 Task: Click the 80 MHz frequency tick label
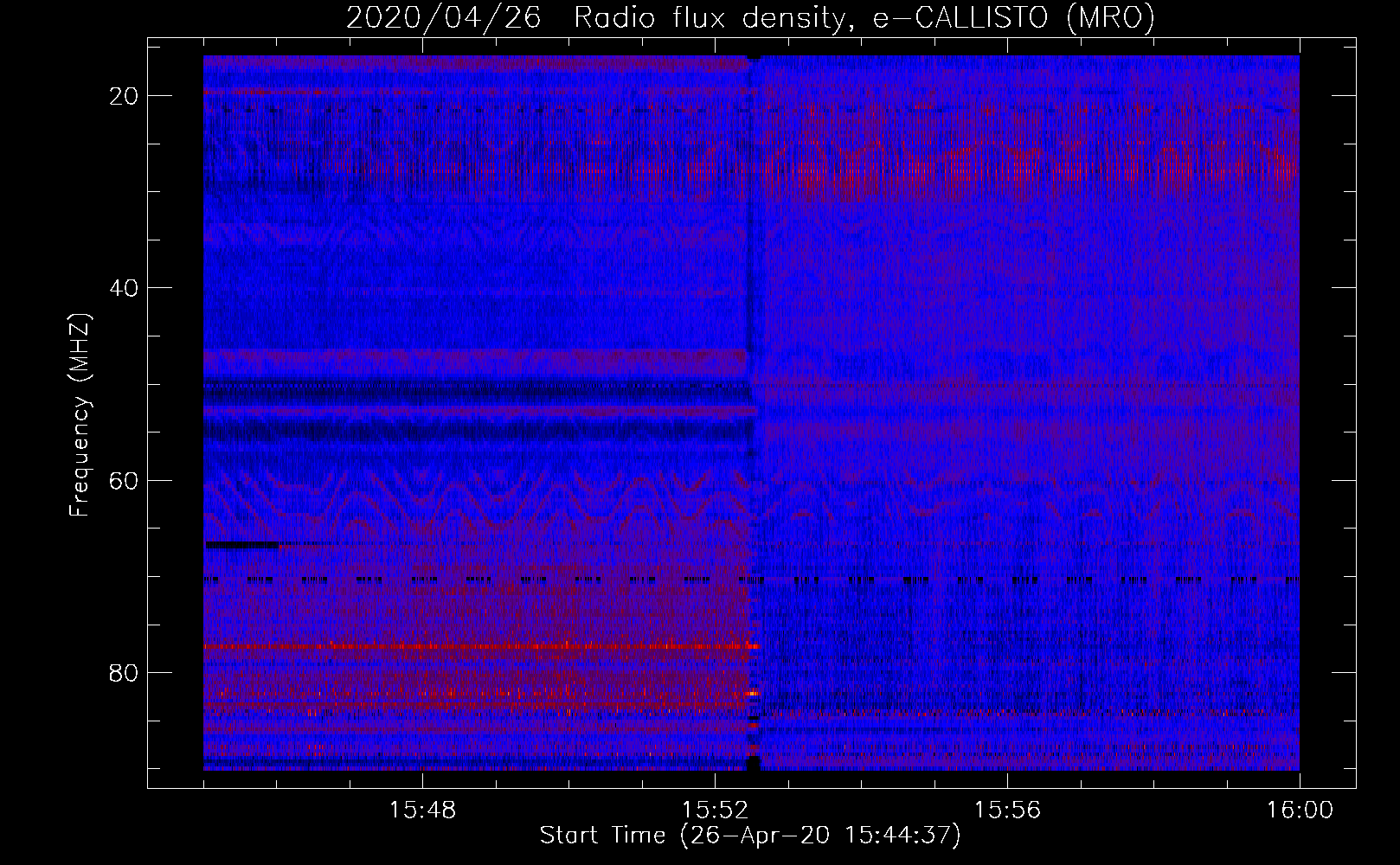point(124,673)
